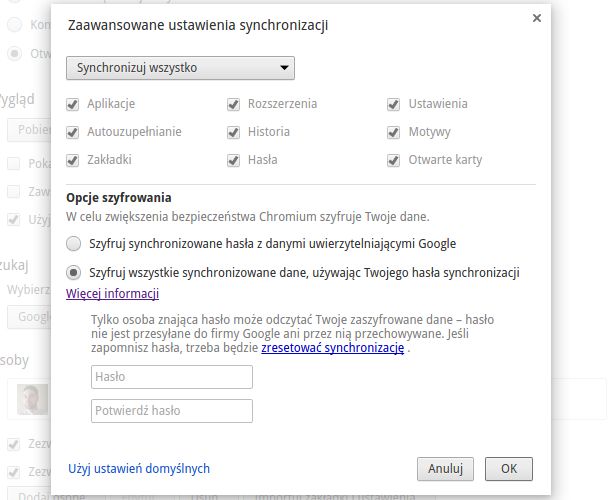Viewport: 610px width, 500px height.
Task: Toggle the Ustawienia checkbox
Action: coord(394,104)
